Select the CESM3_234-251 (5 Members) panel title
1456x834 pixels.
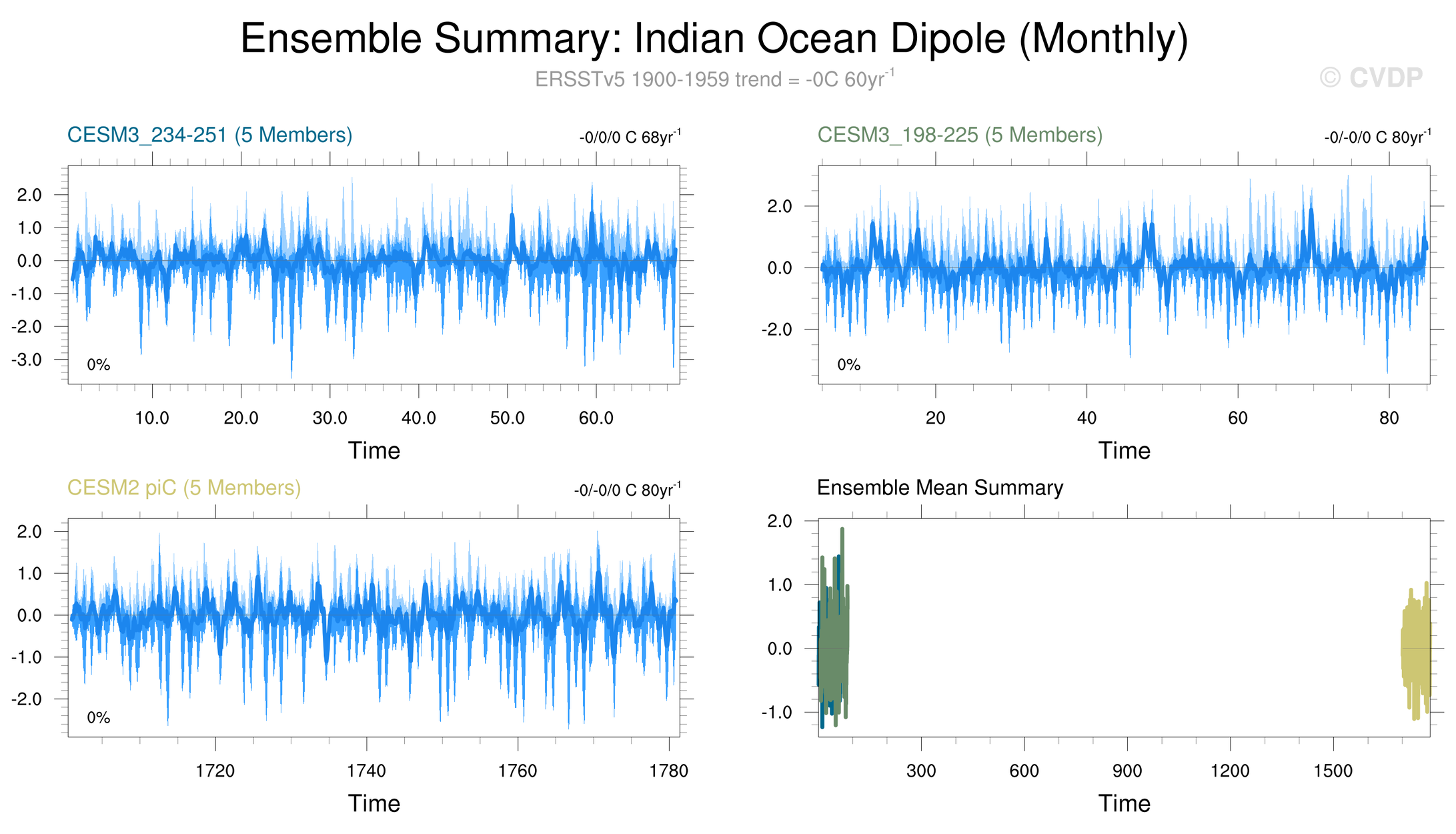(x=209, y=135)
